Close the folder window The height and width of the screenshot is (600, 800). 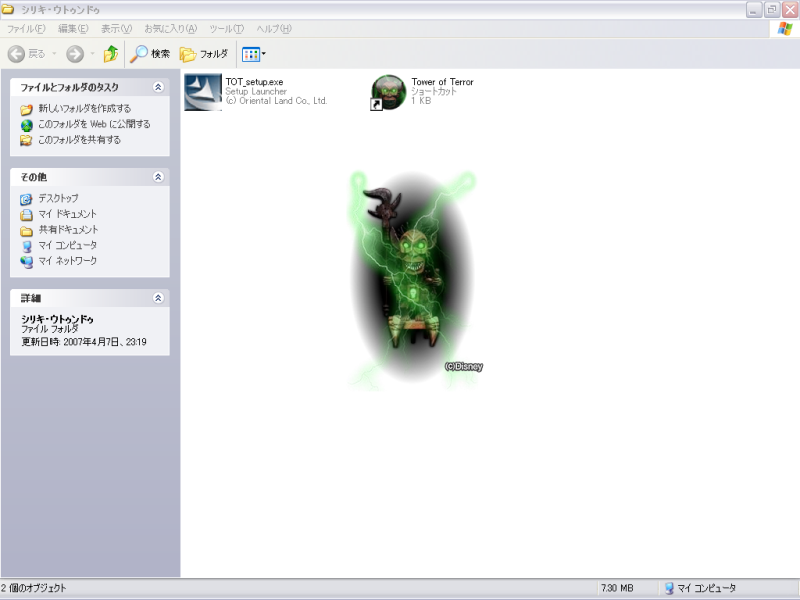click(x=790, y=10)
